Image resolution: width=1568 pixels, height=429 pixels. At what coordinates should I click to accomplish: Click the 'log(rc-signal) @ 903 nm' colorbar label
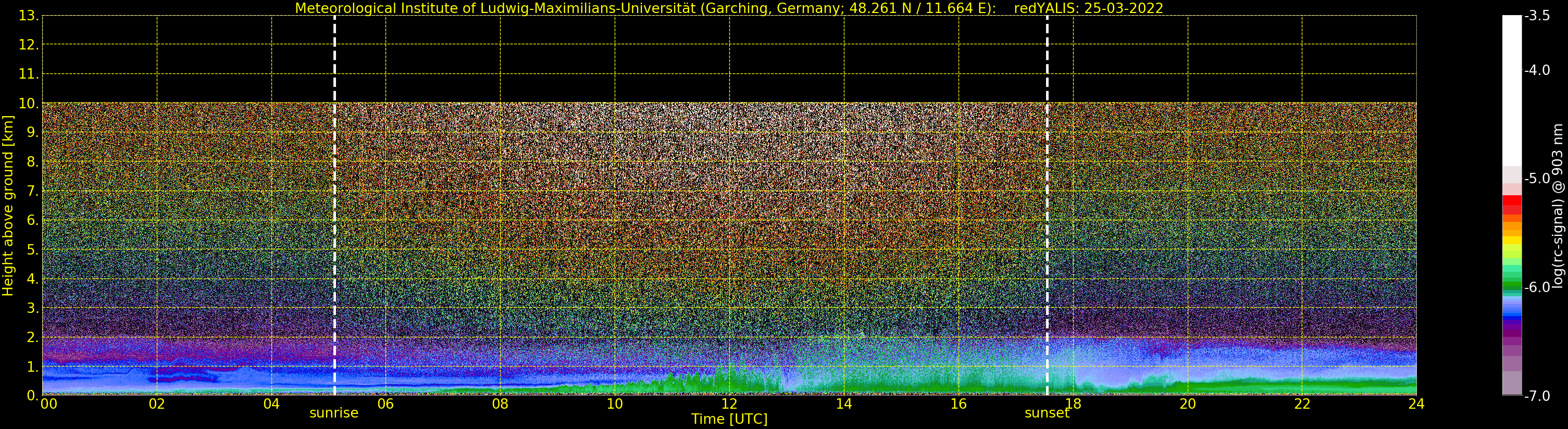click(1557, 206)
